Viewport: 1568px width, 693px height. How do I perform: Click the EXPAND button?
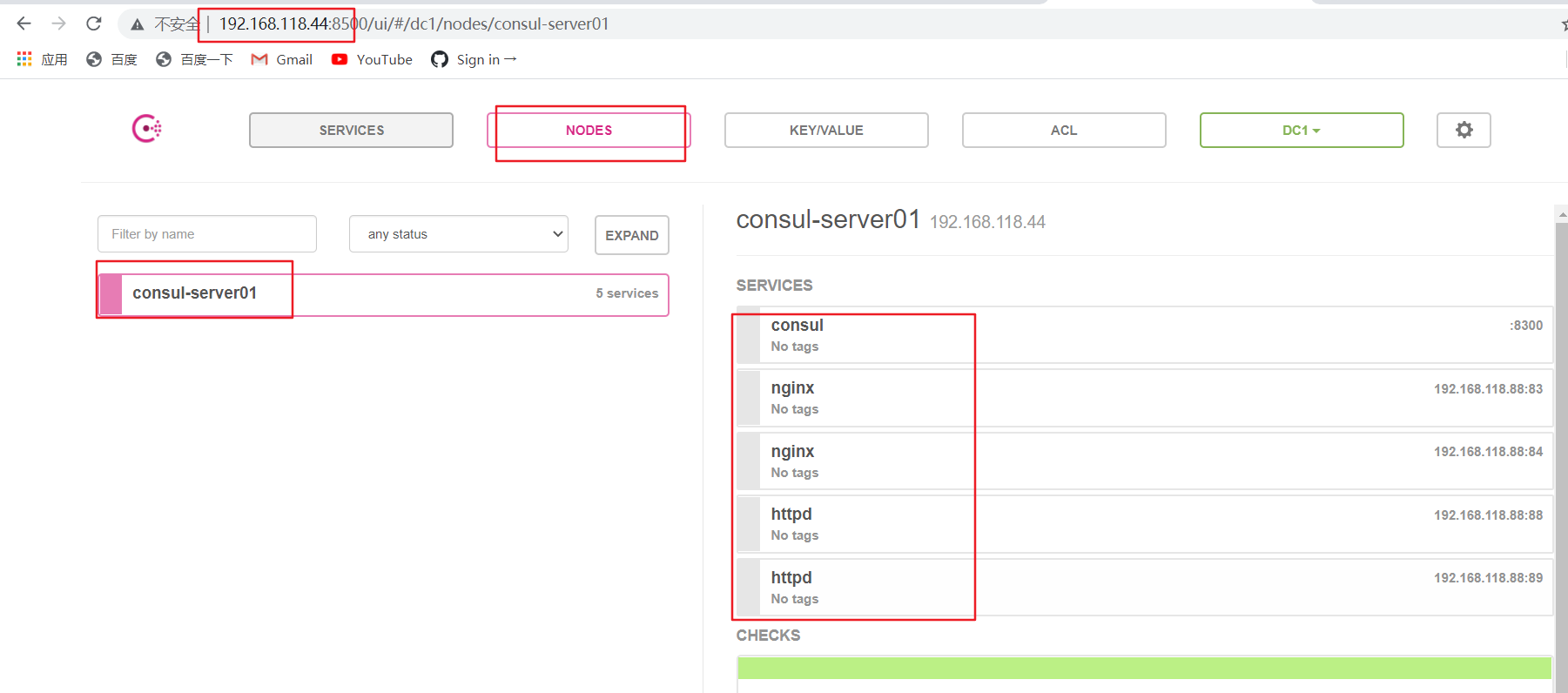point(632,235)
